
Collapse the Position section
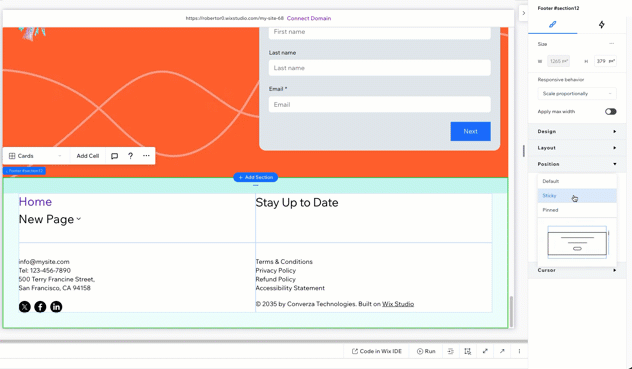tap(577, 164)
